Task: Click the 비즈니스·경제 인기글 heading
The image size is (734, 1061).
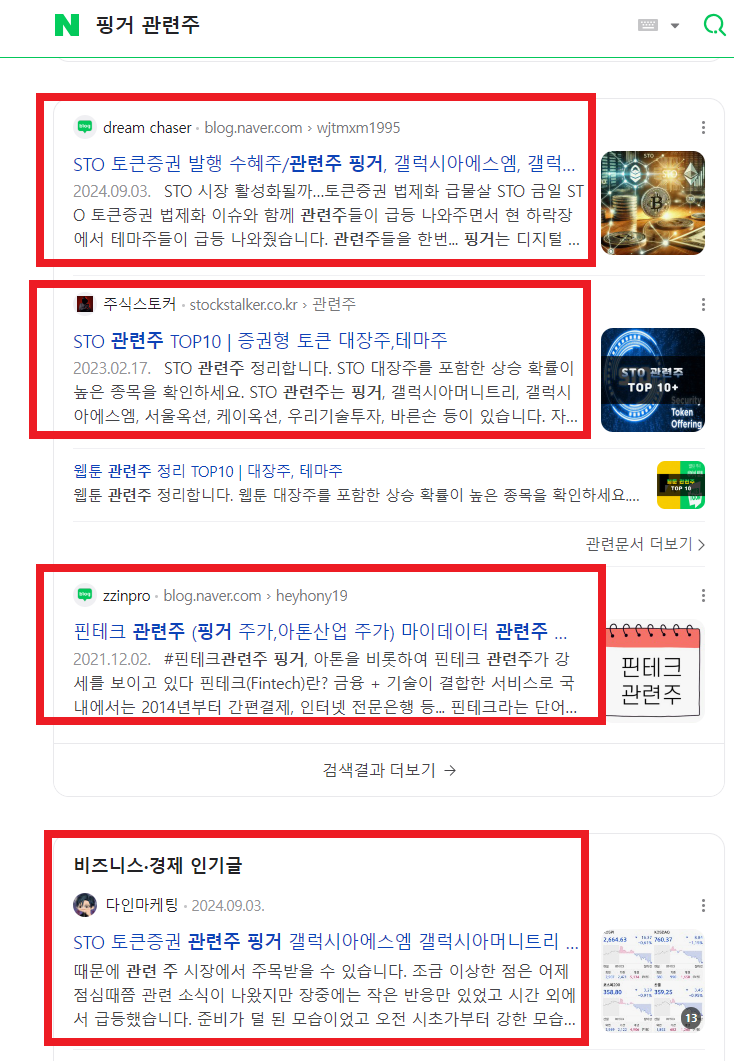Action: tap(158, 865)
